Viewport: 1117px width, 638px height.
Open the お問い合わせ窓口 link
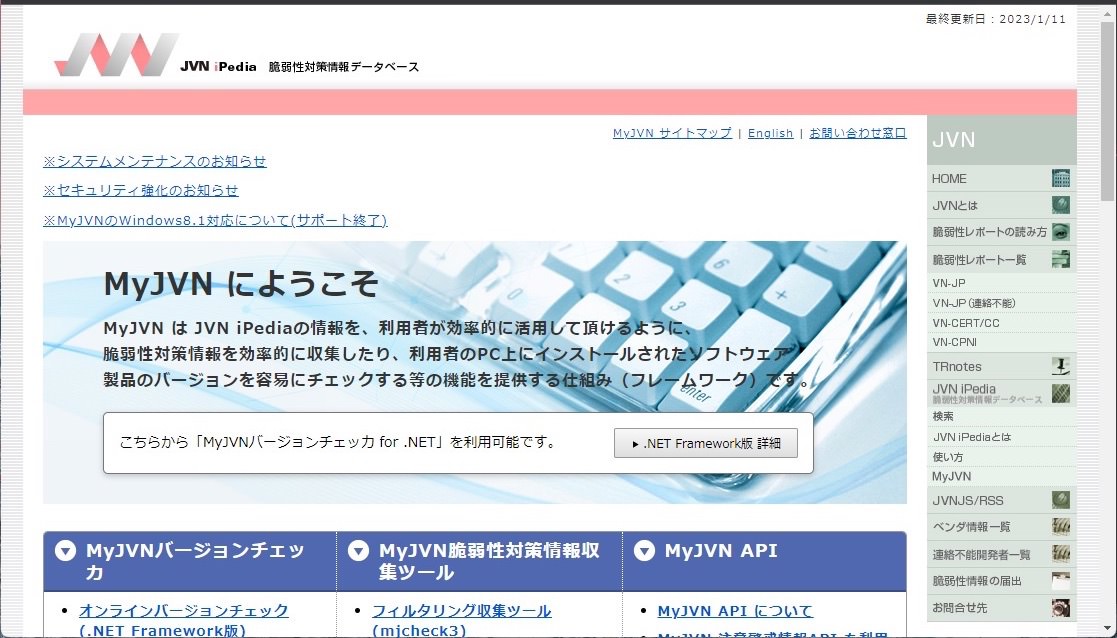858,133
